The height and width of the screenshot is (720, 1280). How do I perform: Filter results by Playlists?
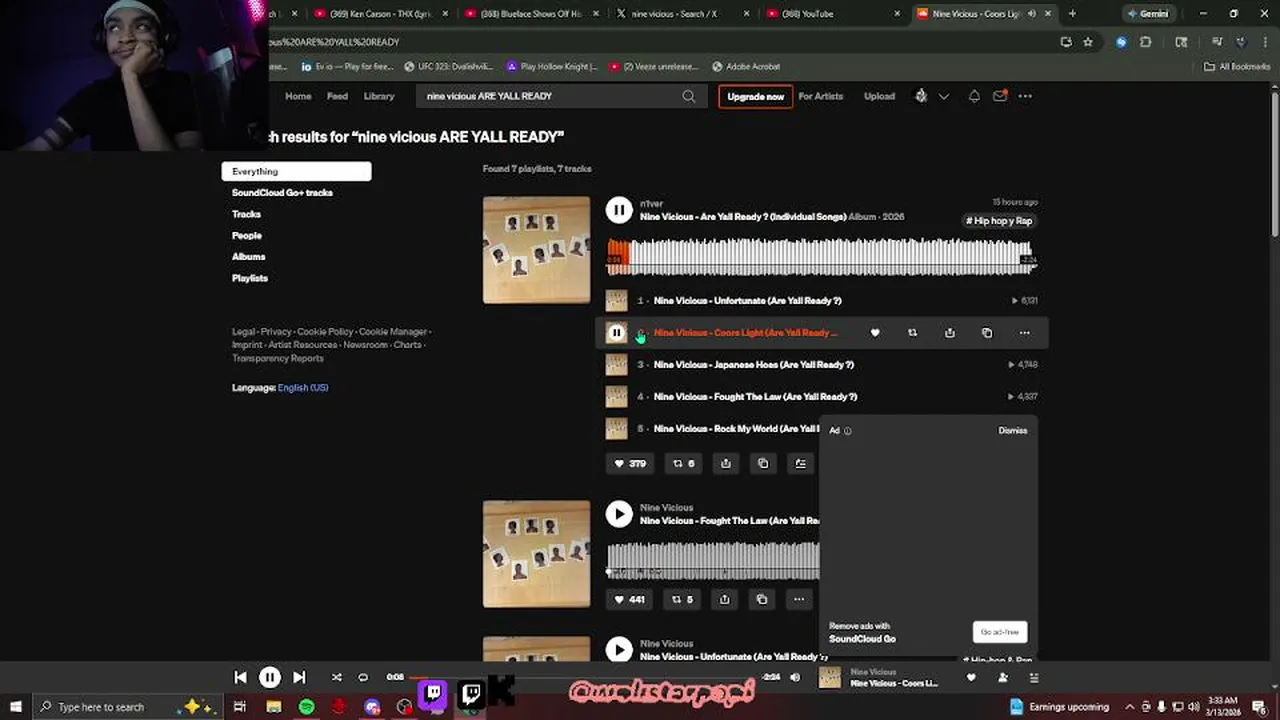coord(250,278)
